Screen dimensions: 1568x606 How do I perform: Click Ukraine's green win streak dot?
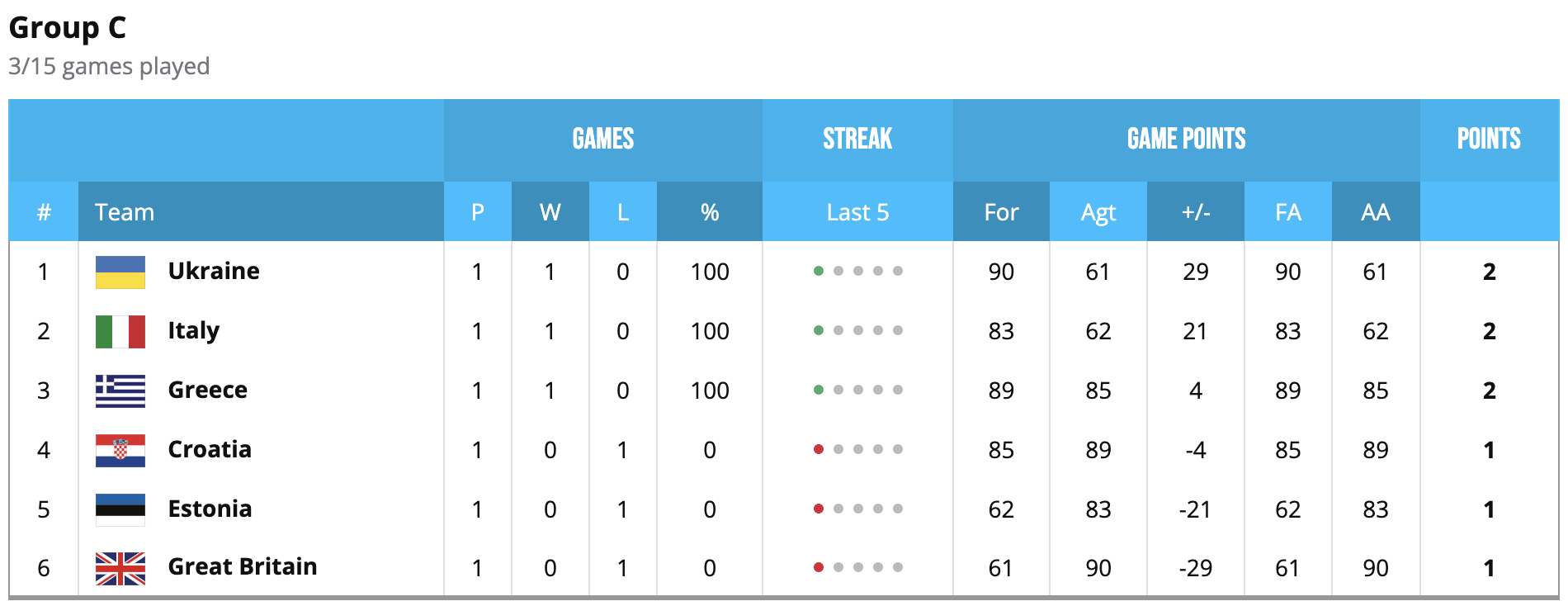tap(818, 271)
